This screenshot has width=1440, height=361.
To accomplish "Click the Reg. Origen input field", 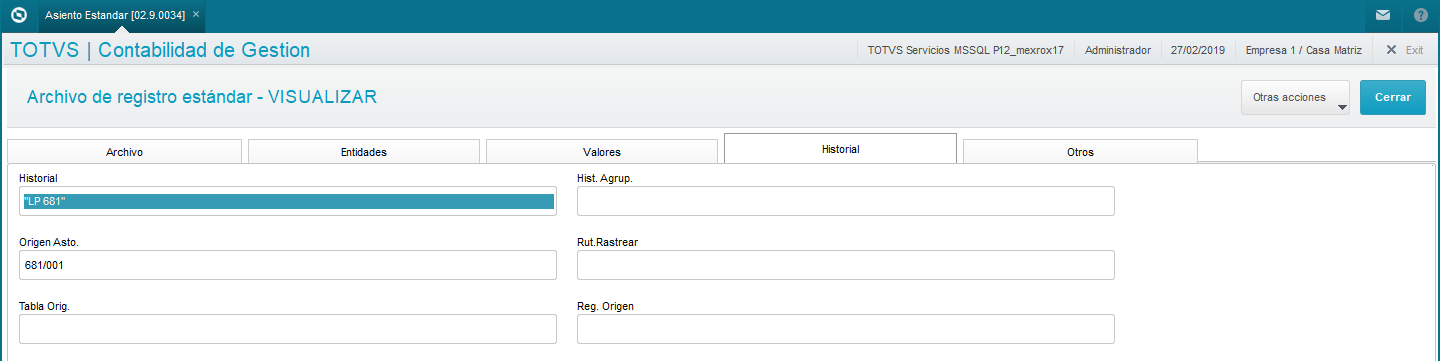I will point(846,329).
